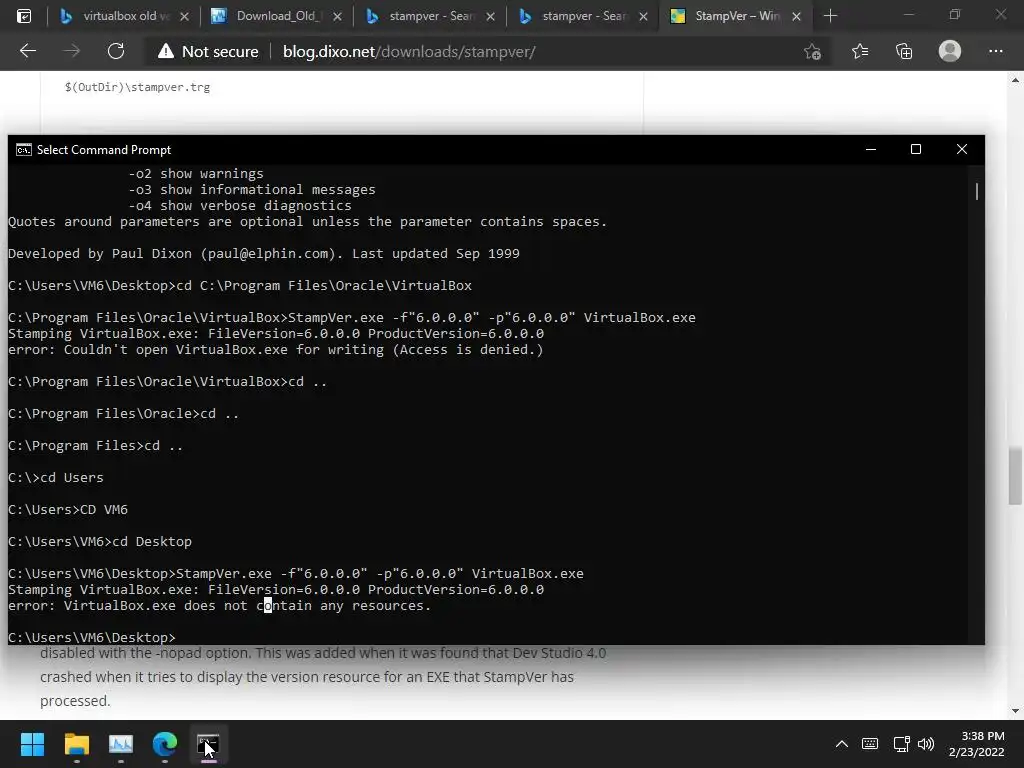The width and height of the screenshot is (1024, 768).
Task: Switch to the 'Download_Old' browser tab
Action: click(x=276, y=16)
